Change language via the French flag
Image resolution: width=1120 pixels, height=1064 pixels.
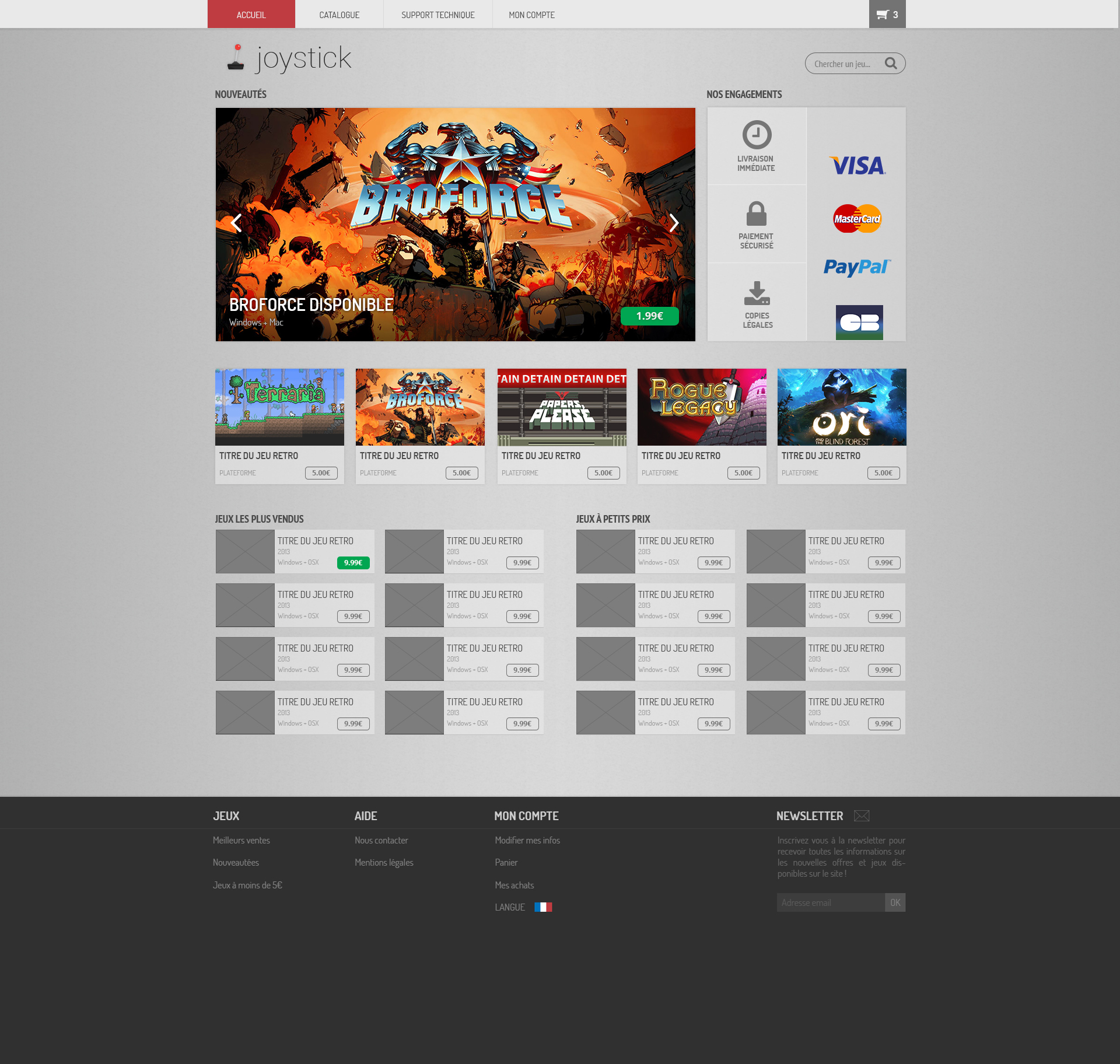(543, 907)
